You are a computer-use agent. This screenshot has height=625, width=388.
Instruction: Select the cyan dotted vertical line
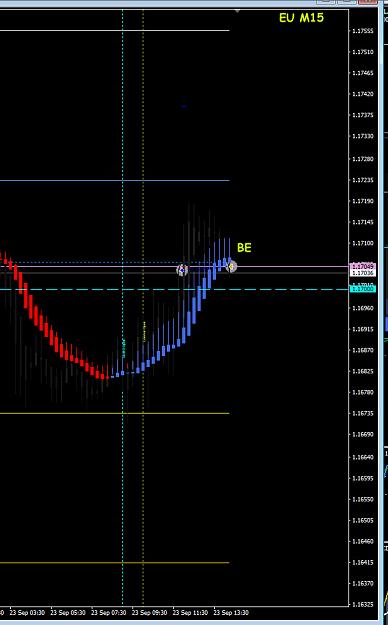[122, 307]
